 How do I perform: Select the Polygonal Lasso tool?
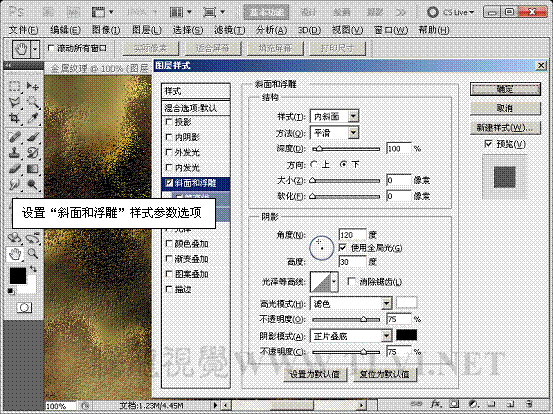(x=14, y=102)
